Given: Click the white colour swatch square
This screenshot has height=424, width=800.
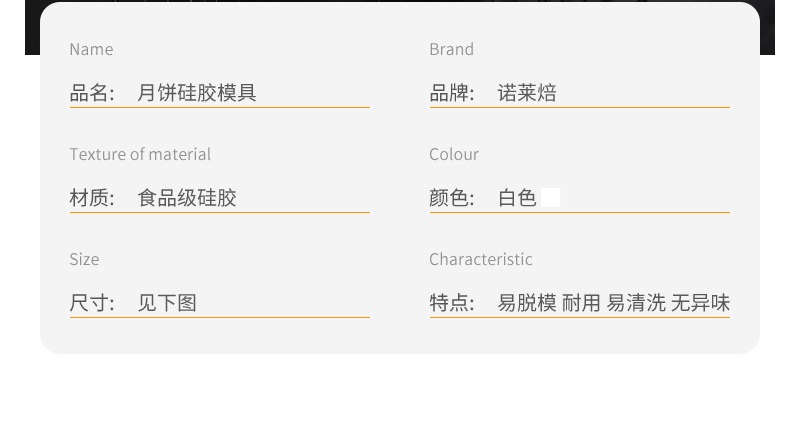Looking at the screenshot, I should coord(550,197).
